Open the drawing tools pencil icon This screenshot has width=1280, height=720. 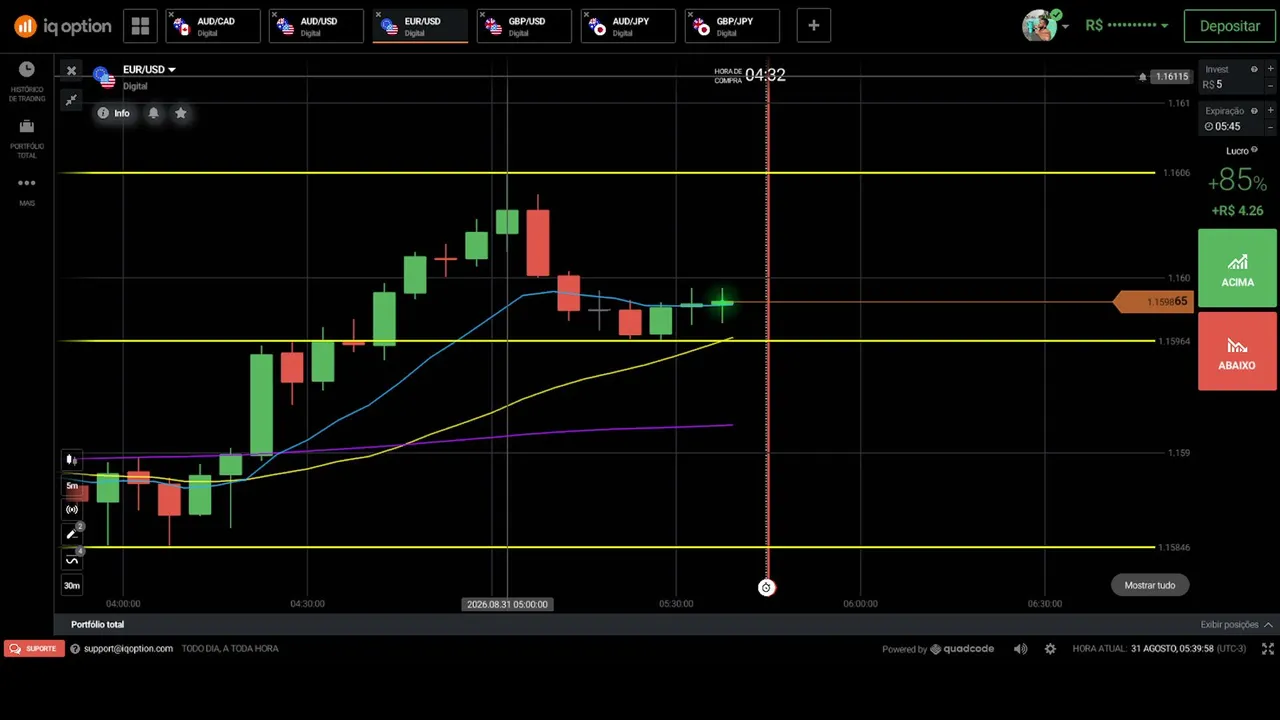click(x=72, y=535)
